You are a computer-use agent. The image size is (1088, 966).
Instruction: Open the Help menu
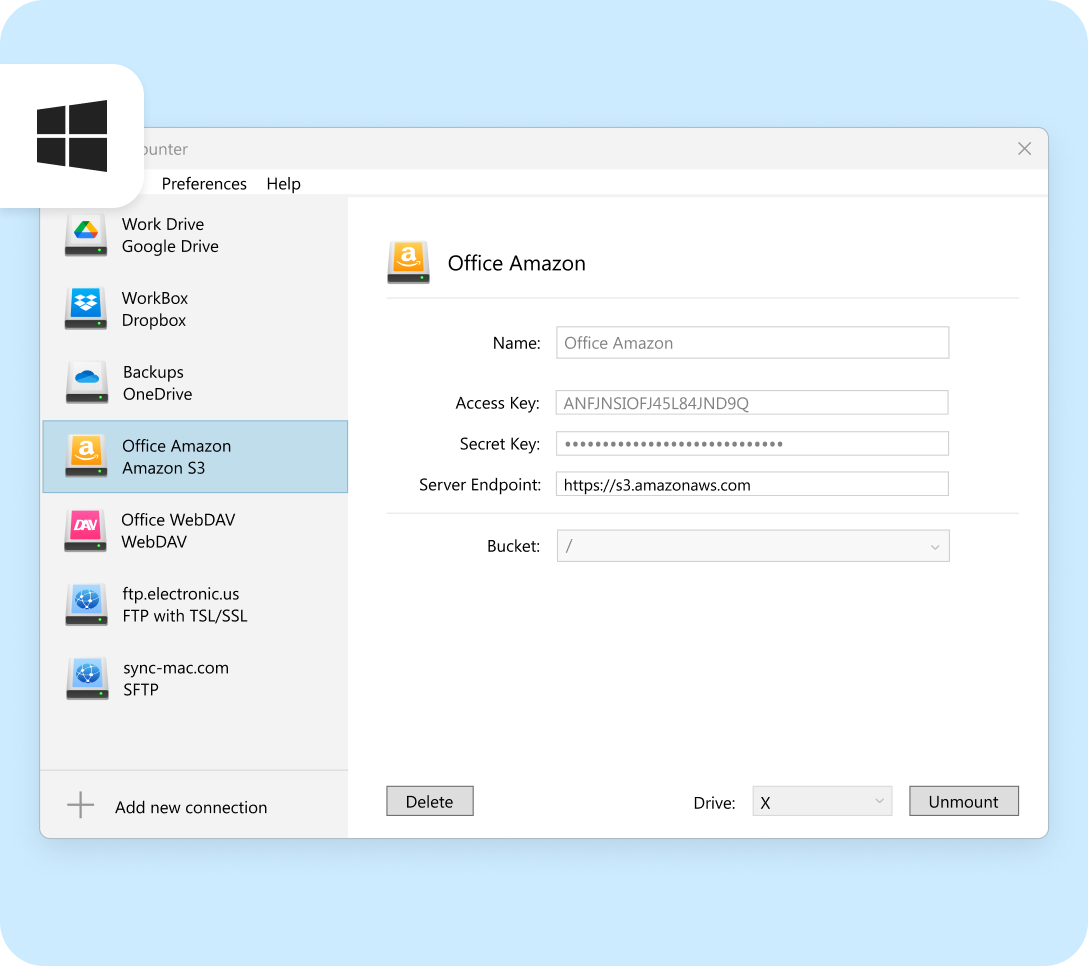pyautogui.click(x=283, y=184)
